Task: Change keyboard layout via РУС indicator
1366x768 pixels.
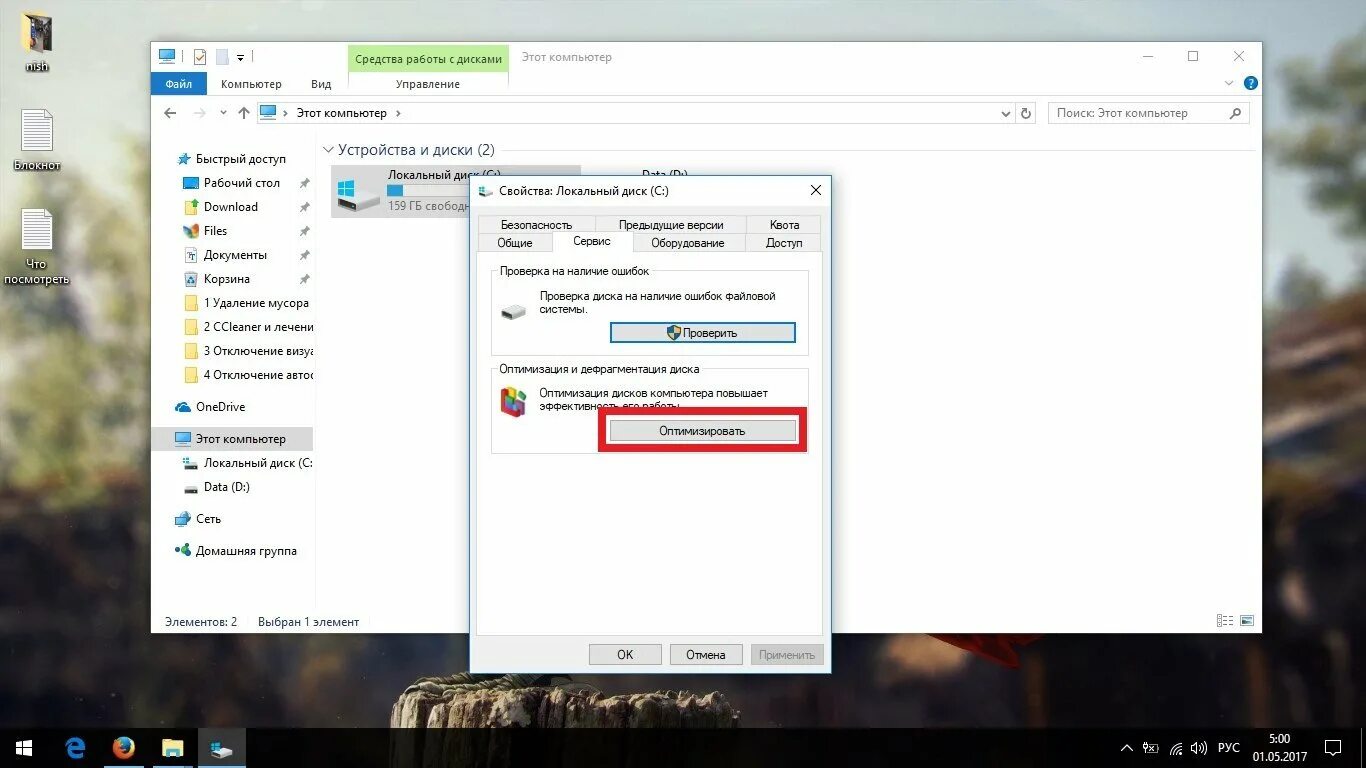Action: point(1228,747)
